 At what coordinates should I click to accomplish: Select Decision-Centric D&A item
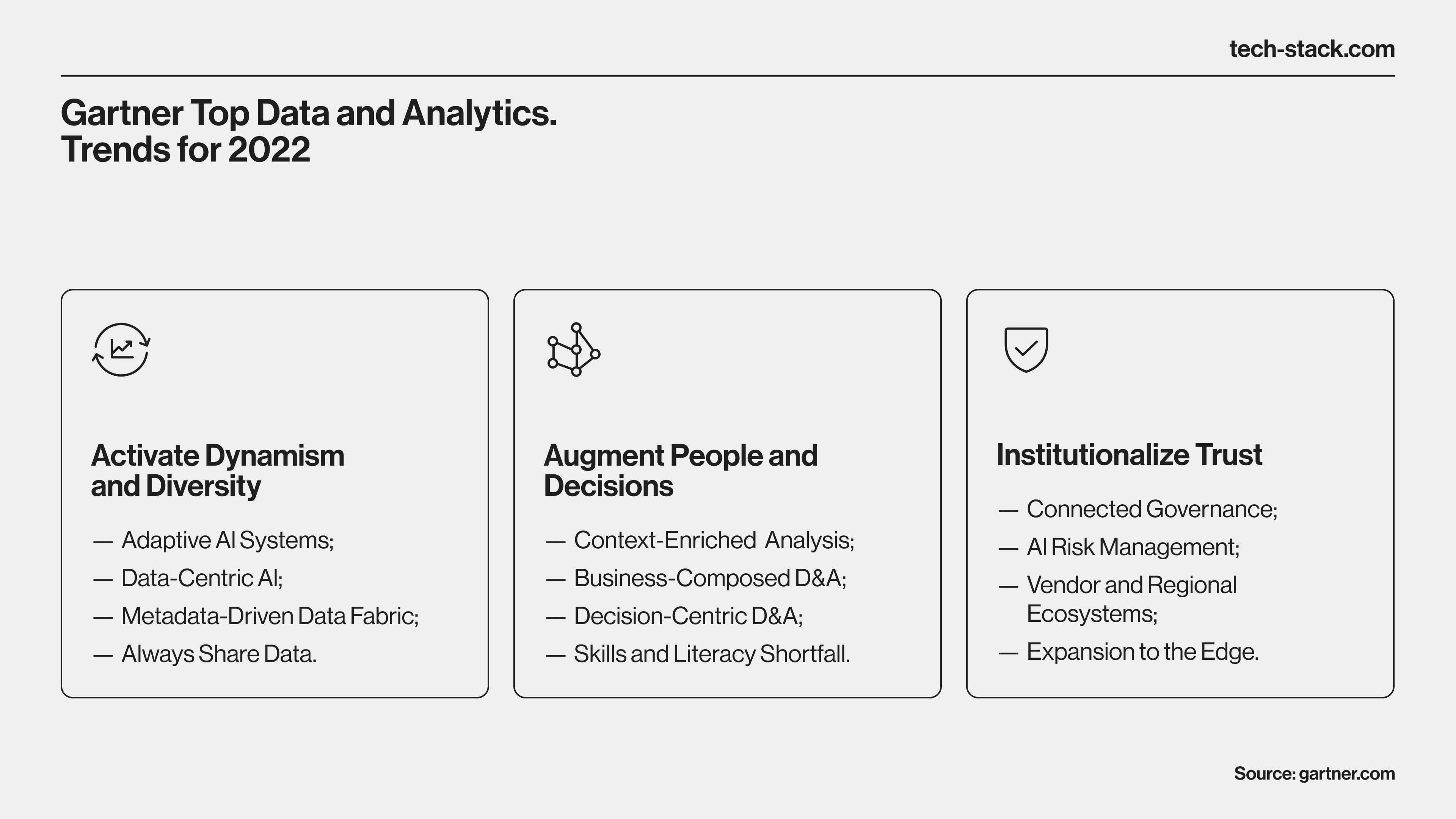point(689,616)
